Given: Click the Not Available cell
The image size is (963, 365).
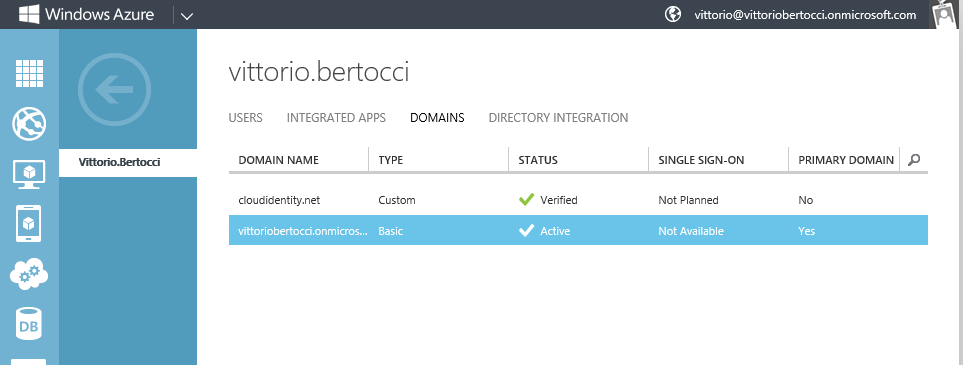Looking at the screenshot, I should pyautogui.click(x=691, y=232).
